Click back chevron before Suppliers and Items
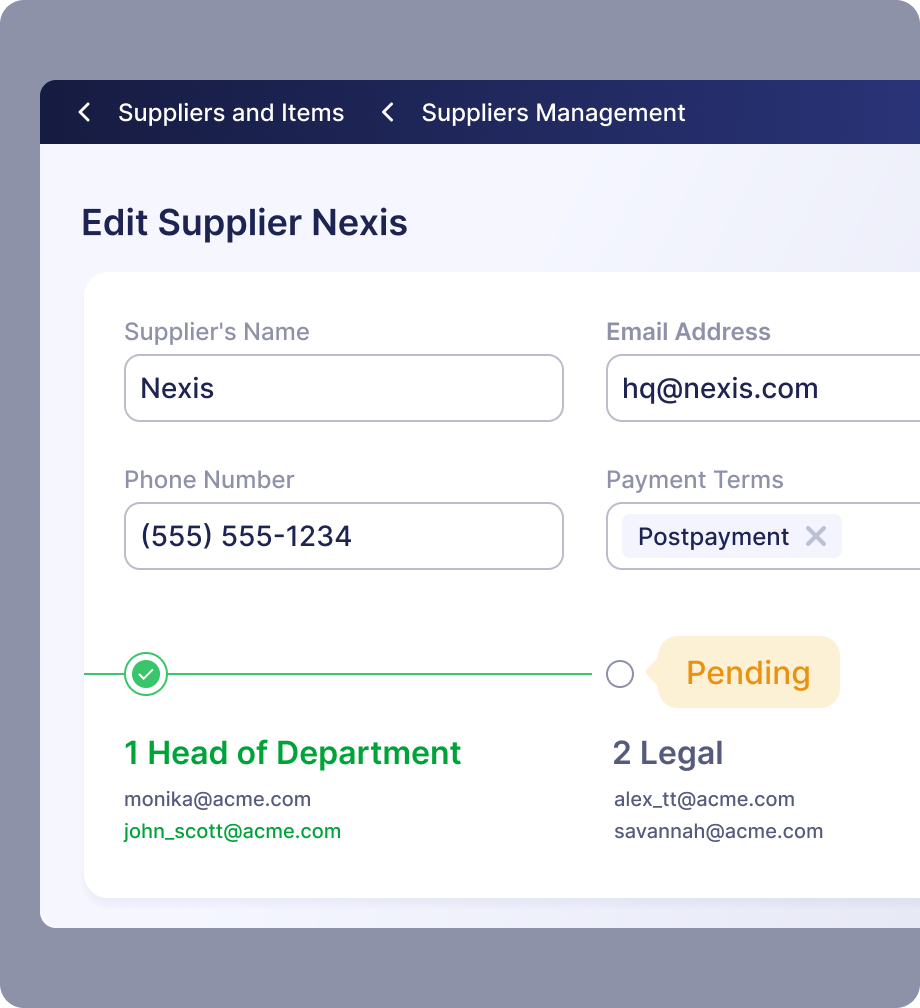This screenshot has height=1008, width=920. [85, 113]
